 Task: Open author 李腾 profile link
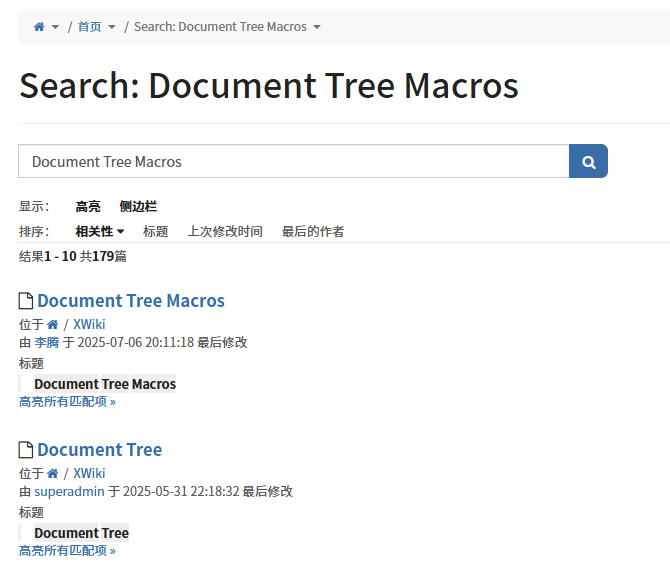[x=47, y=342]
